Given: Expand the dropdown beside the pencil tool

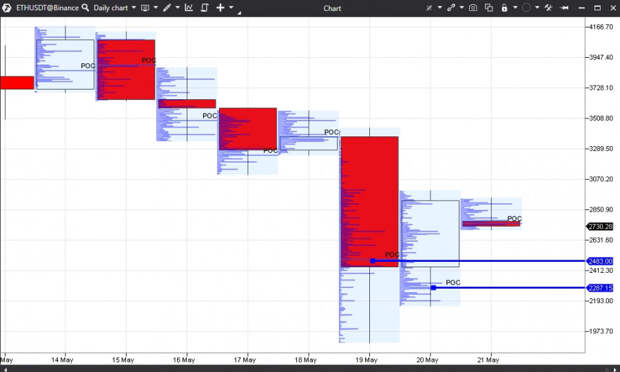Looking at the screenshot, I should tap(177, 8).
